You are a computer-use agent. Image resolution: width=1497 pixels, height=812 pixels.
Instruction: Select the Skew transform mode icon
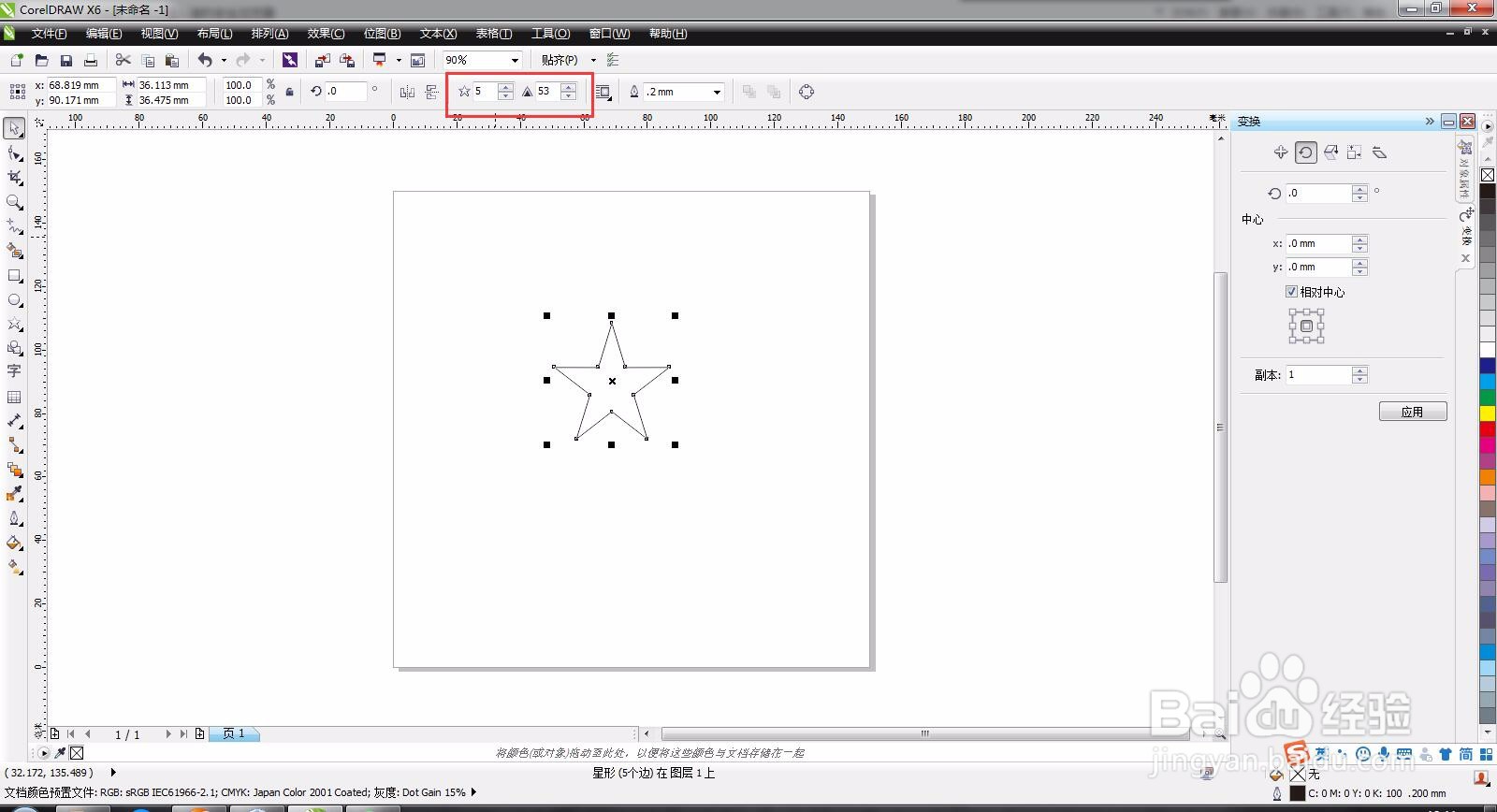pyautogui.click(x=1379, y=152)
